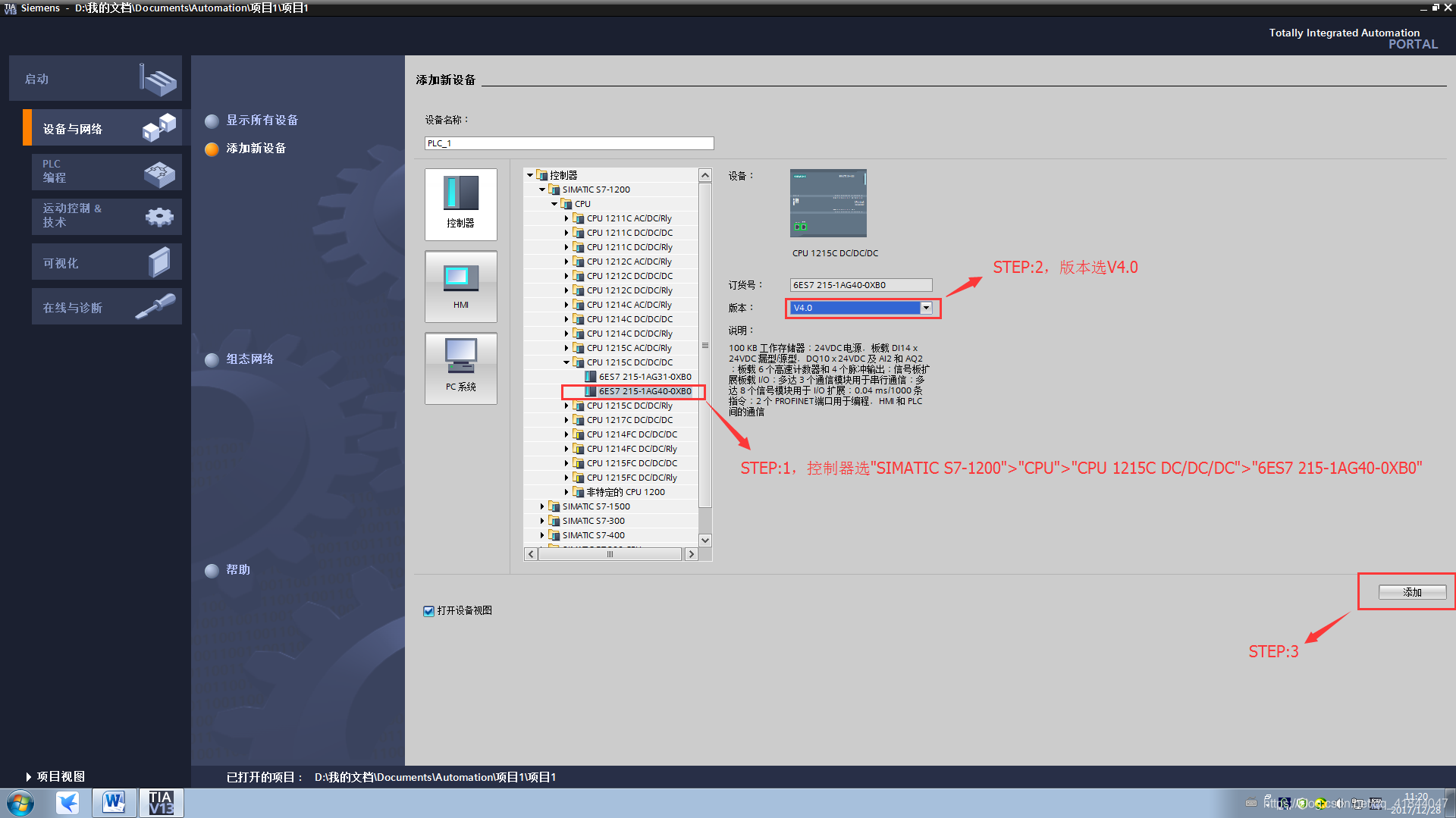Open the 版本 V4.0 version dropdown
The height and width of the screenshot is (818, 1456).
click(926, 308)
